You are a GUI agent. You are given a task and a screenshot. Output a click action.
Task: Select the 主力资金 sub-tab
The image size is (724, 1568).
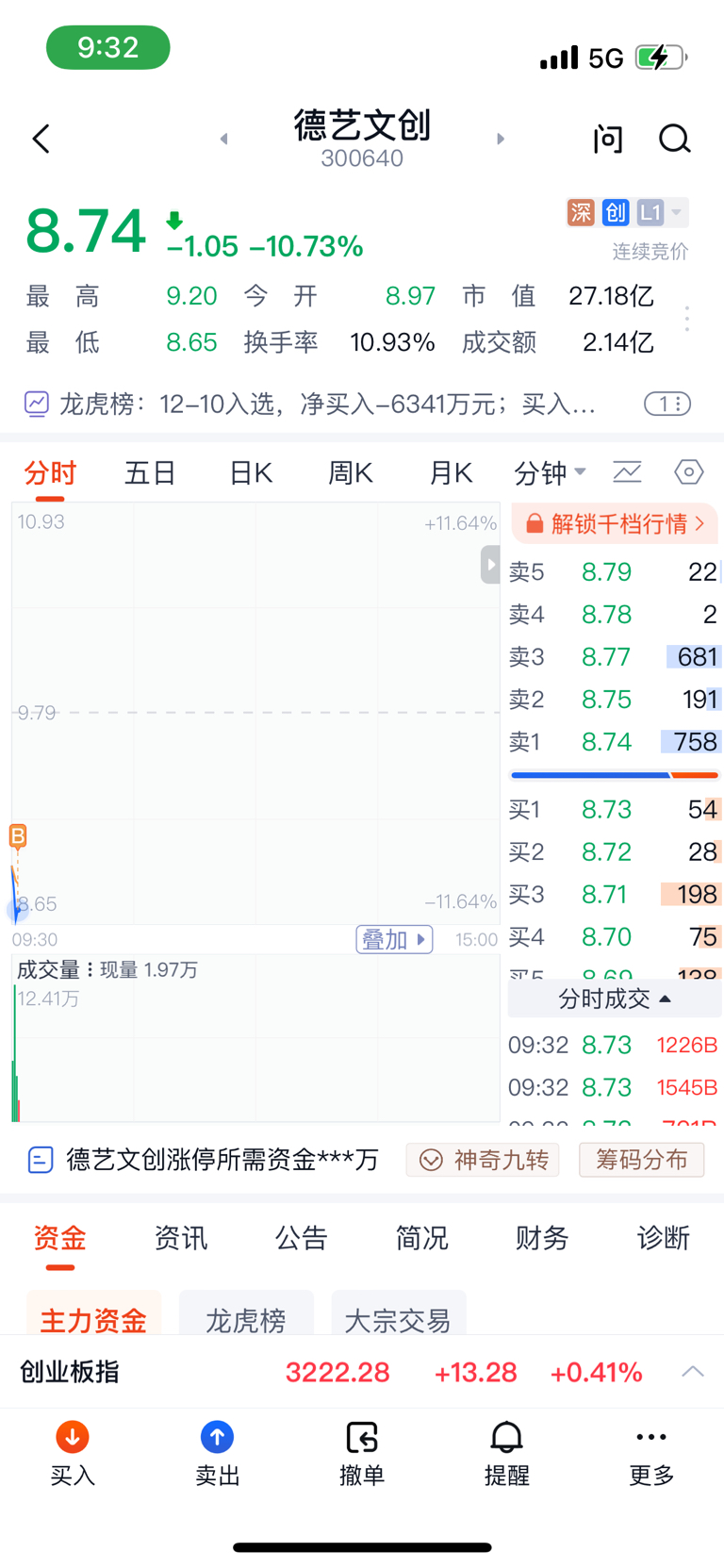tap(93, 1313)
